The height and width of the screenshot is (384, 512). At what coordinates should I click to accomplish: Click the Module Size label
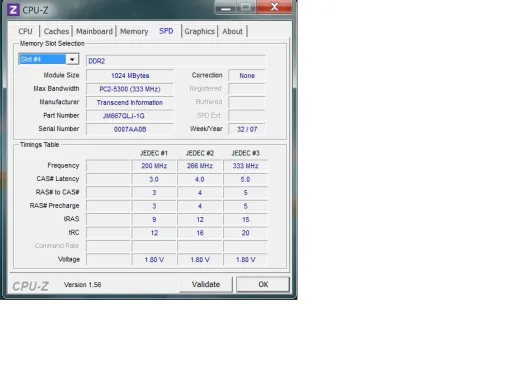[61, 75]
